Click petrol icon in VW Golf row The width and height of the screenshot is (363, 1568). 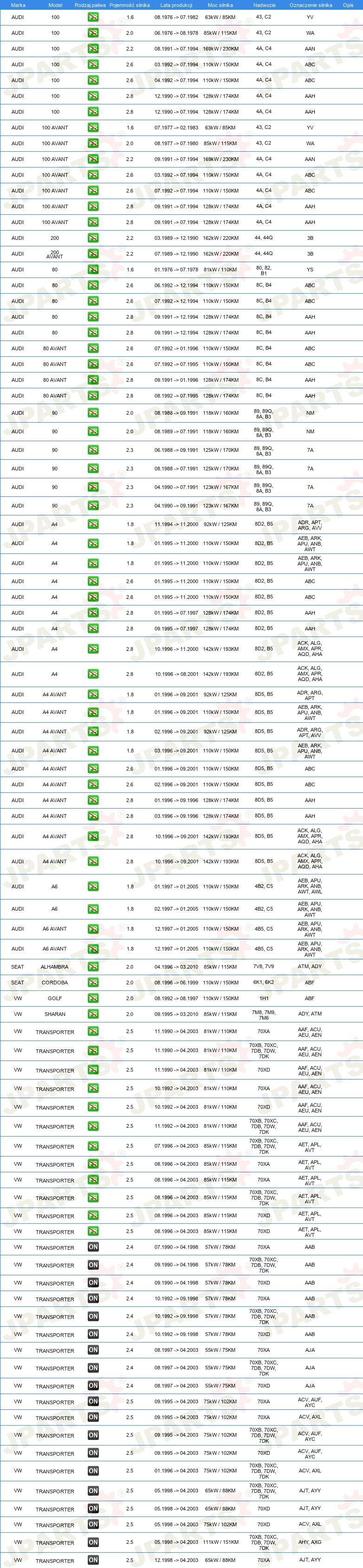click(93, 998)
